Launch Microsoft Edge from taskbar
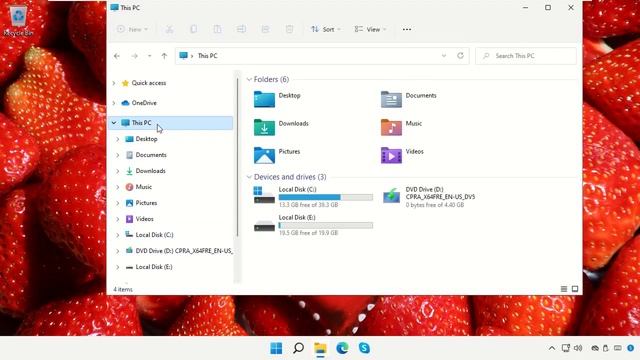 (342, 348)
